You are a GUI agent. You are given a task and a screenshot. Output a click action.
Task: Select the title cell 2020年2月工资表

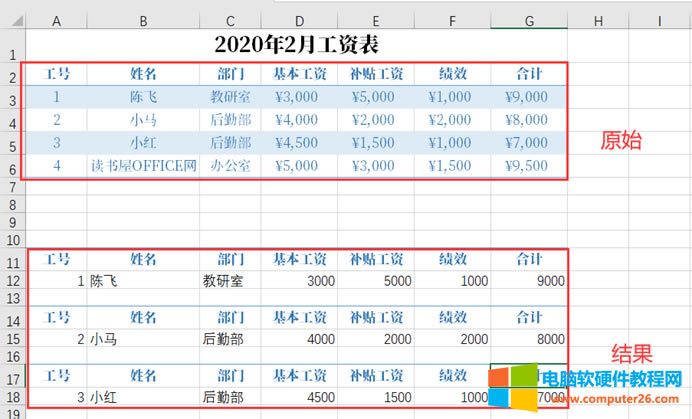pyautogui.click(x=296, y=45)
